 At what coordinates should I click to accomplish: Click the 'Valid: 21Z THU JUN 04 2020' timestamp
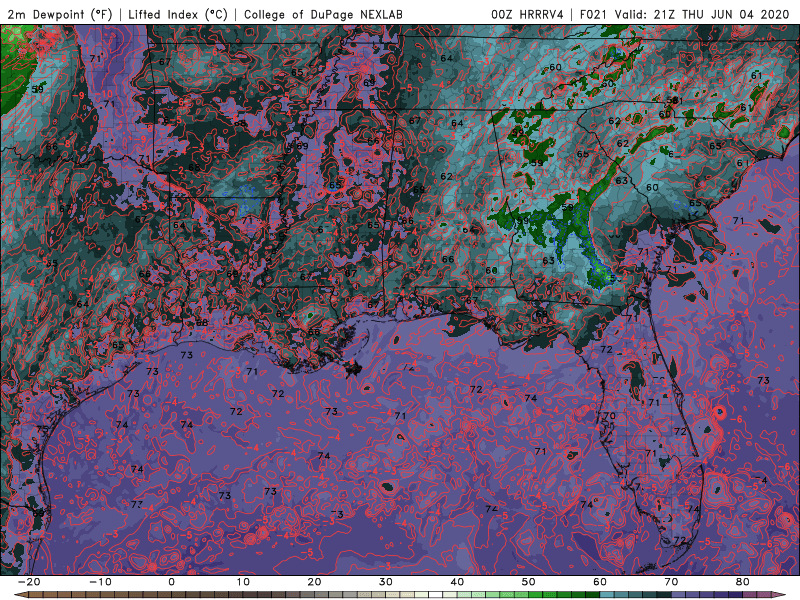tap(702, 14)
